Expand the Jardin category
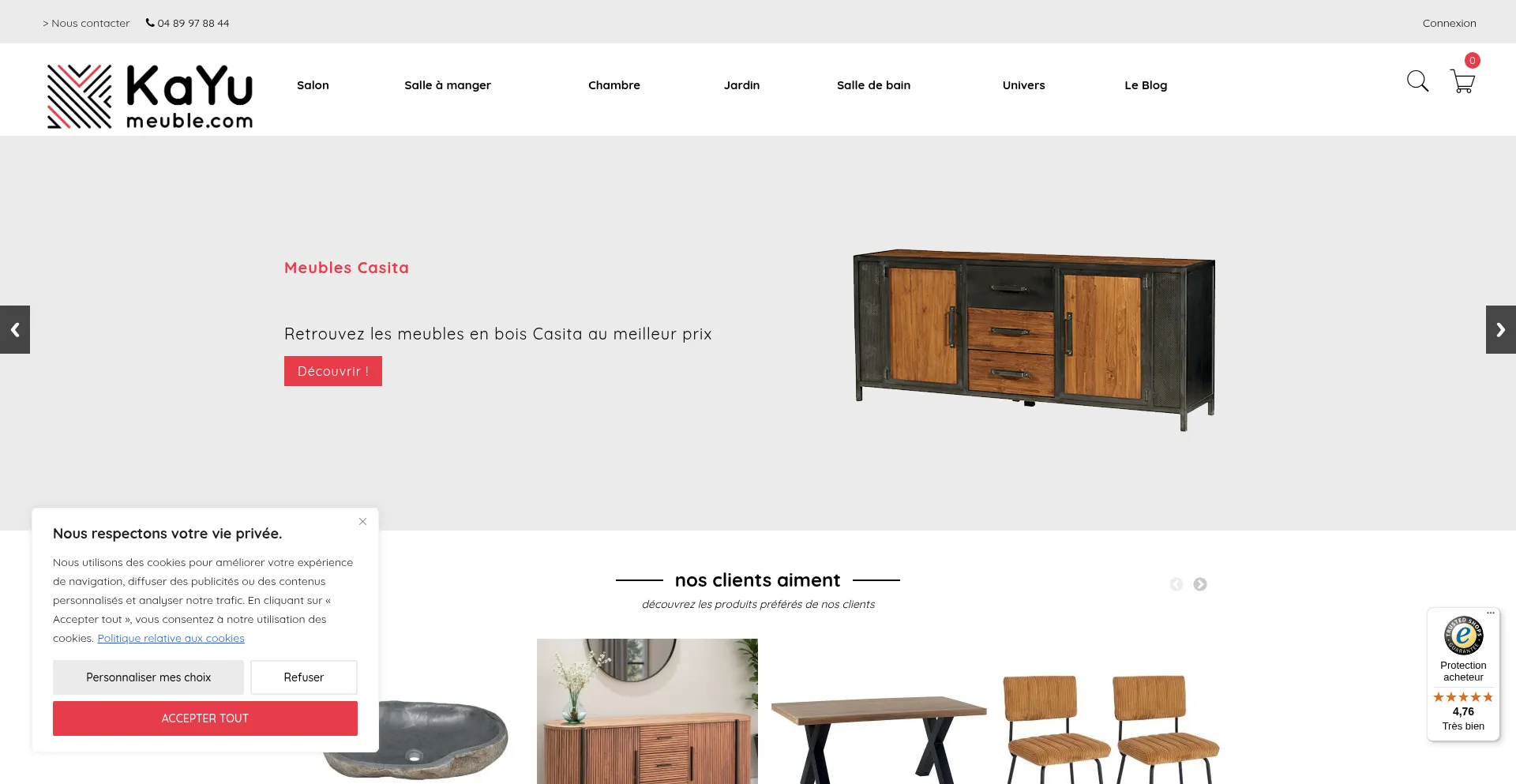 (x=742, y=85)
